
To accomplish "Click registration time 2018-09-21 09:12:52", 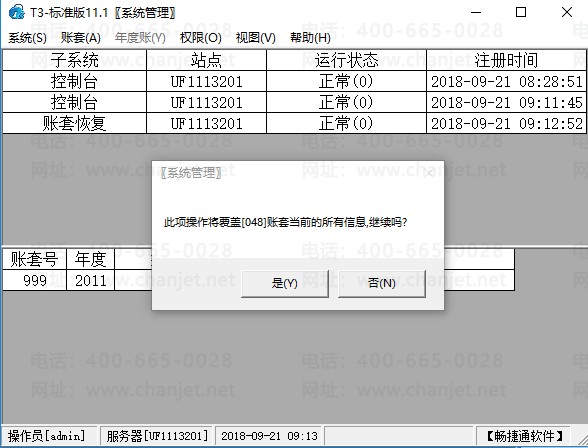I will [x=506, y=123].
